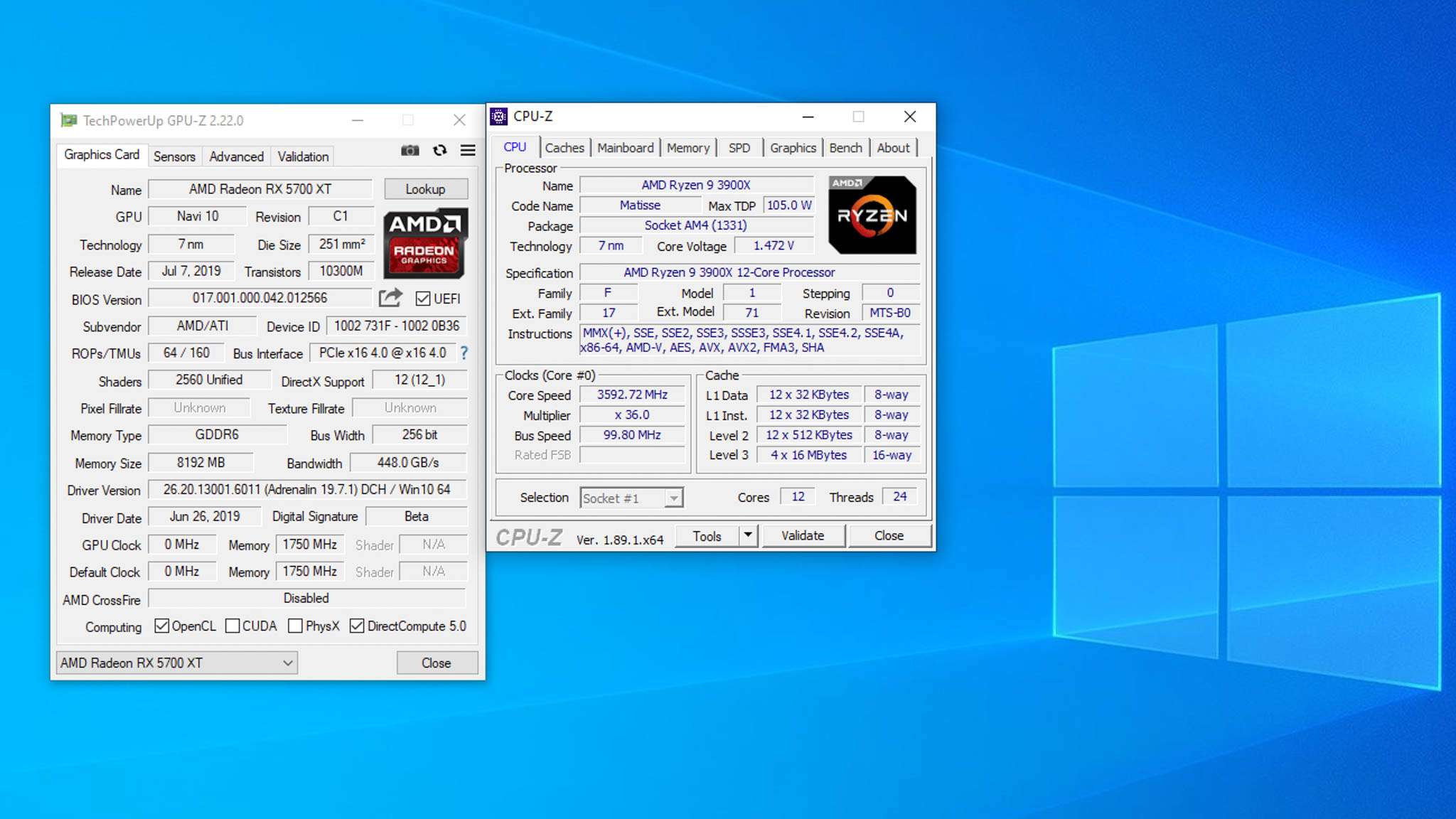Click the BIOS share/export arrow icon

tap(390, 298)
